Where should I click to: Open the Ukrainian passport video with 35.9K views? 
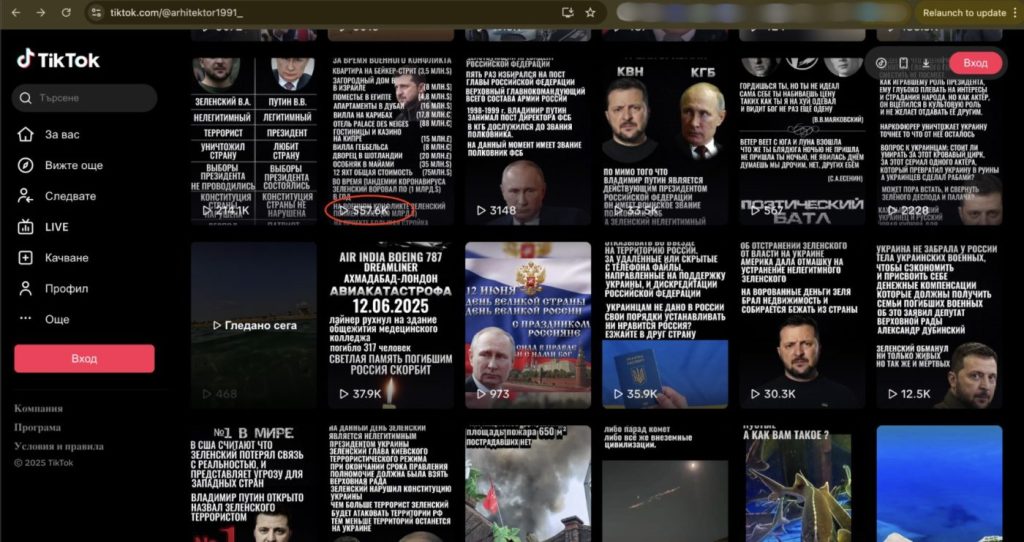[665, 325]
